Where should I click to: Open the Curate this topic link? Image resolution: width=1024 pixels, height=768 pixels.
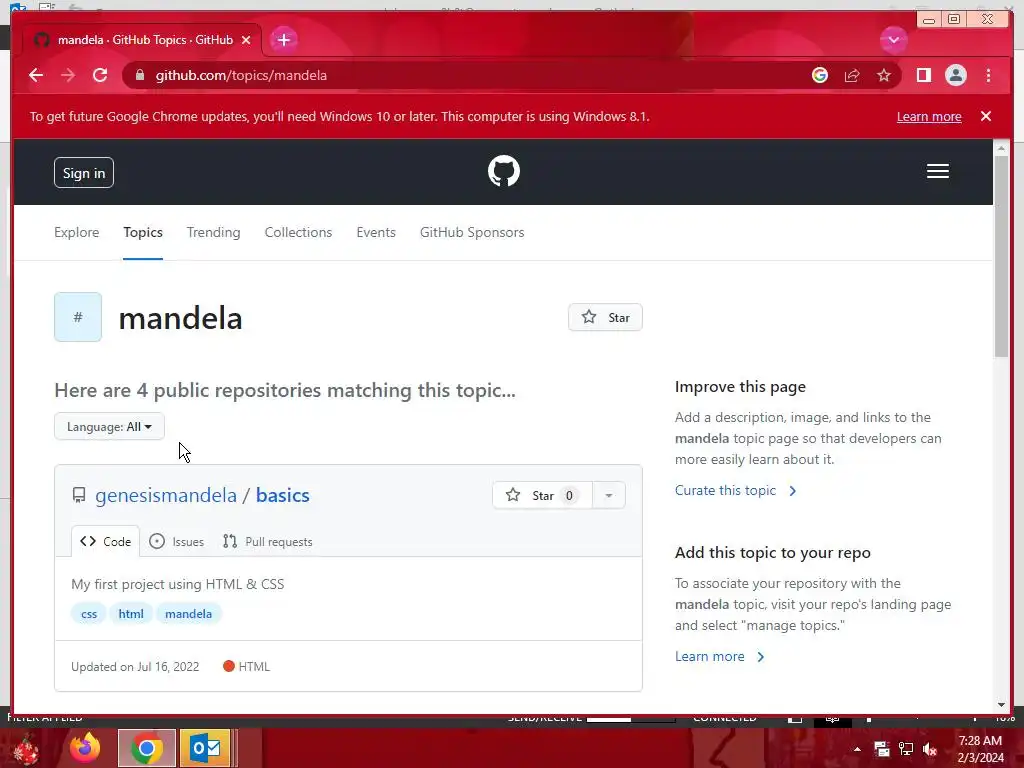(735, 490)
